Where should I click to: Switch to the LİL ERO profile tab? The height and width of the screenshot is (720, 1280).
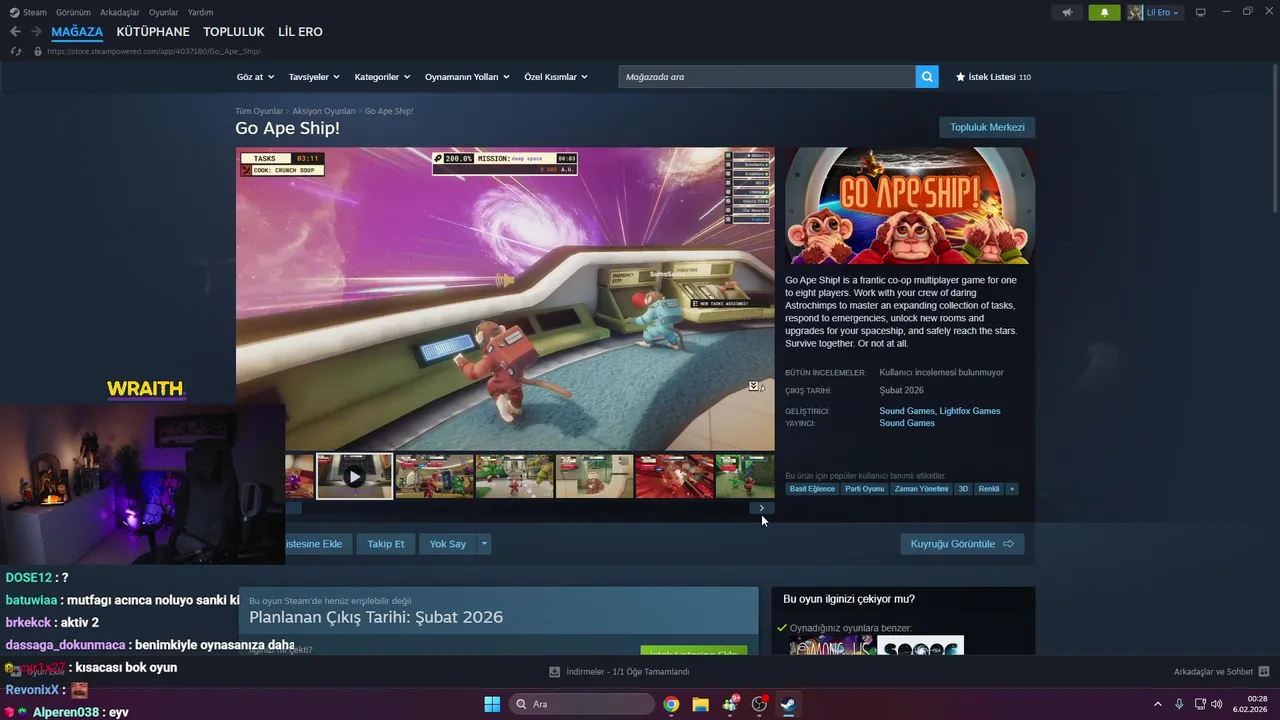pyautogui.click(x=300, y=32)
